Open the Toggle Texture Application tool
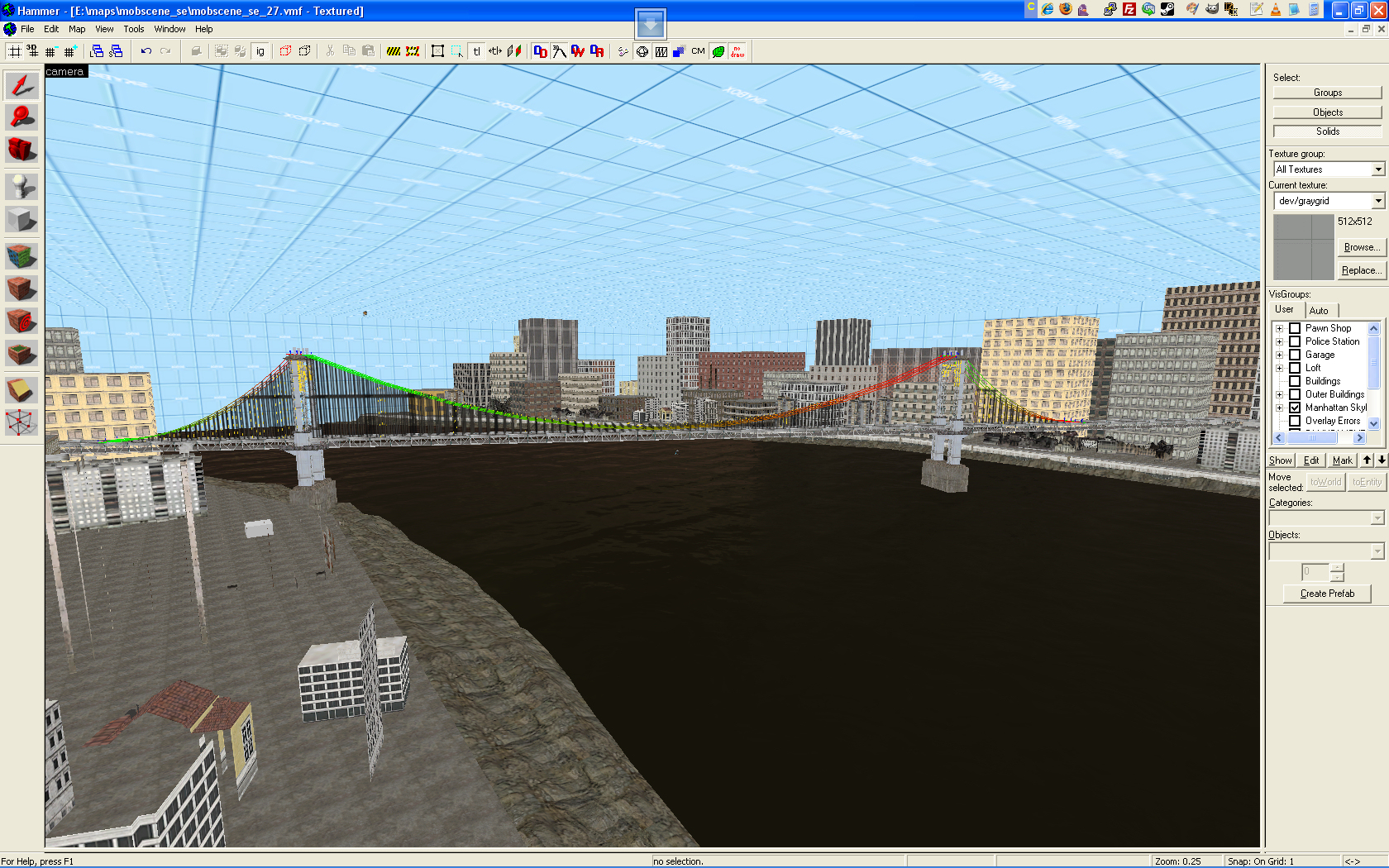Screen dimensions: 1389x868 (21, 255)
